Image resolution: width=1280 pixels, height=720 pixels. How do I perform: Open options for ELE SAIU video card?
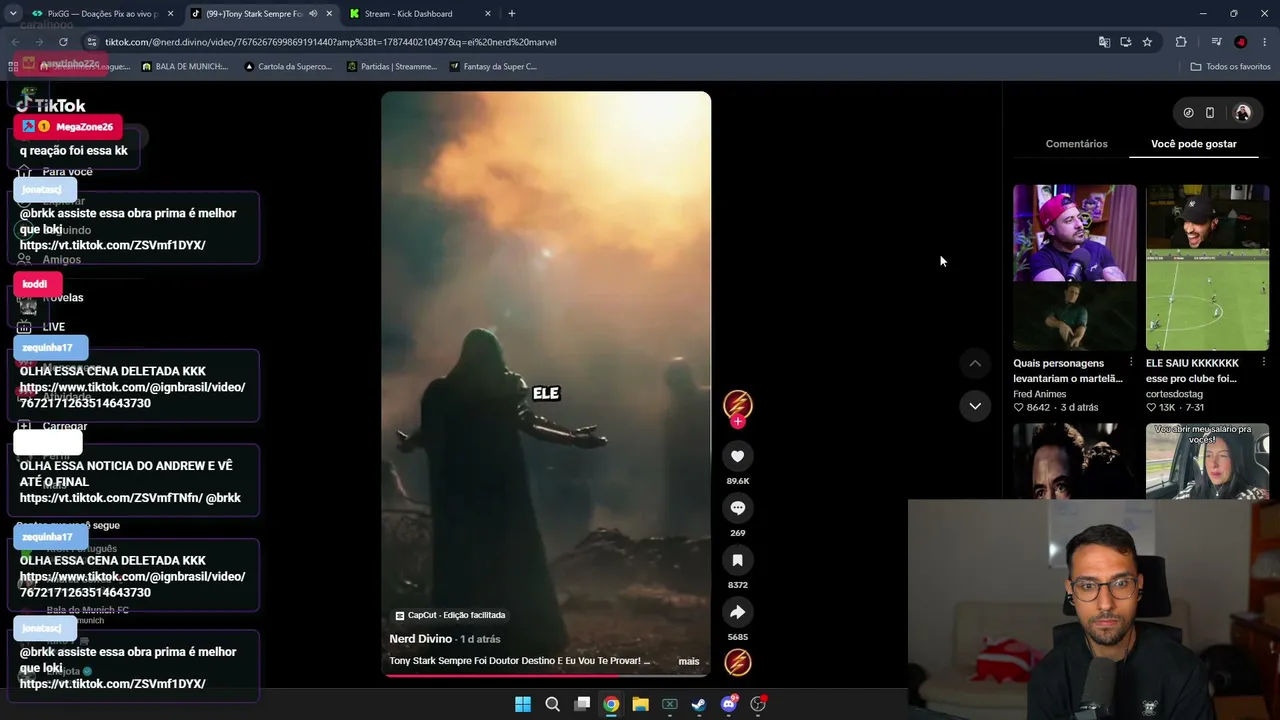point(1264,362)
